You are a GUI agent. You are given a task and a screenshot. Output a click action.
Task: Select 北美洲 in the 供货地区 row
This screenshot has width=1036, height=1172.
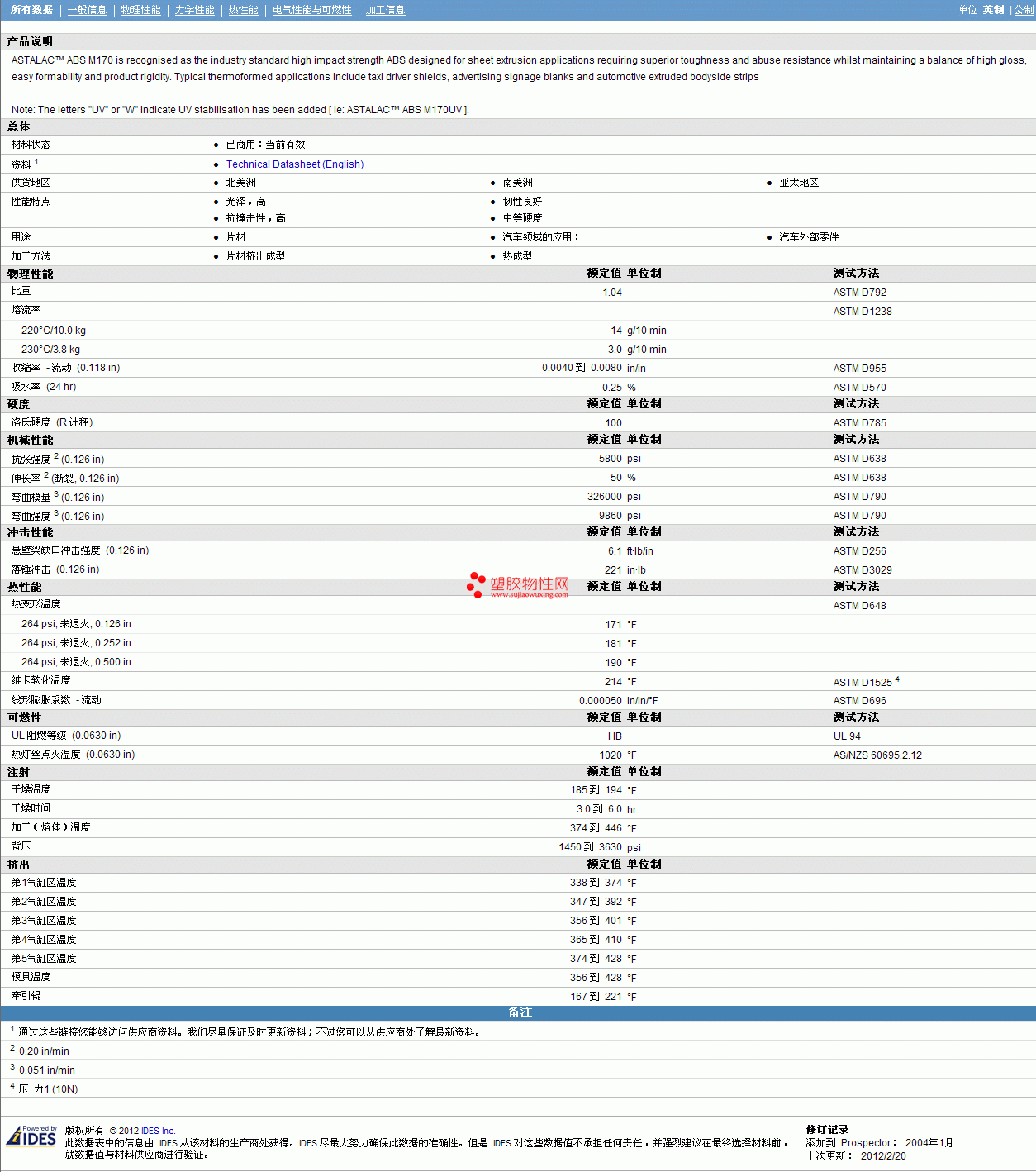point(241,183)
